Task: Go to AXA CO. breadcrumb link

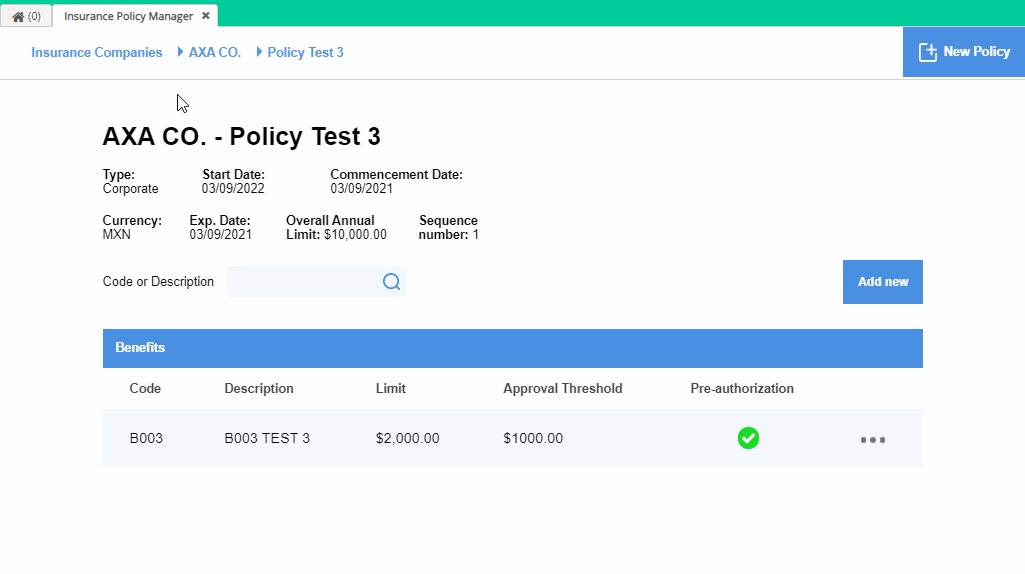Action: [x=215, y=52]
